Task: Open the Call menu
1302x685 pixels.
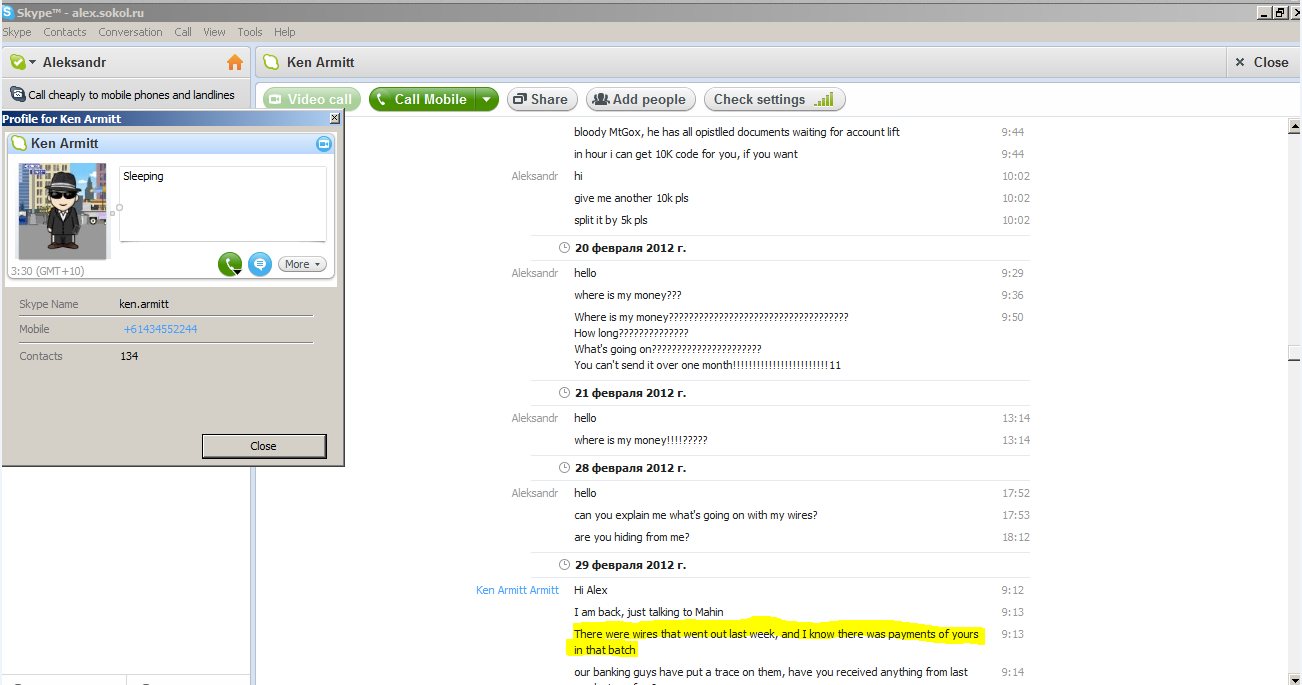Action: pos(183,32)
